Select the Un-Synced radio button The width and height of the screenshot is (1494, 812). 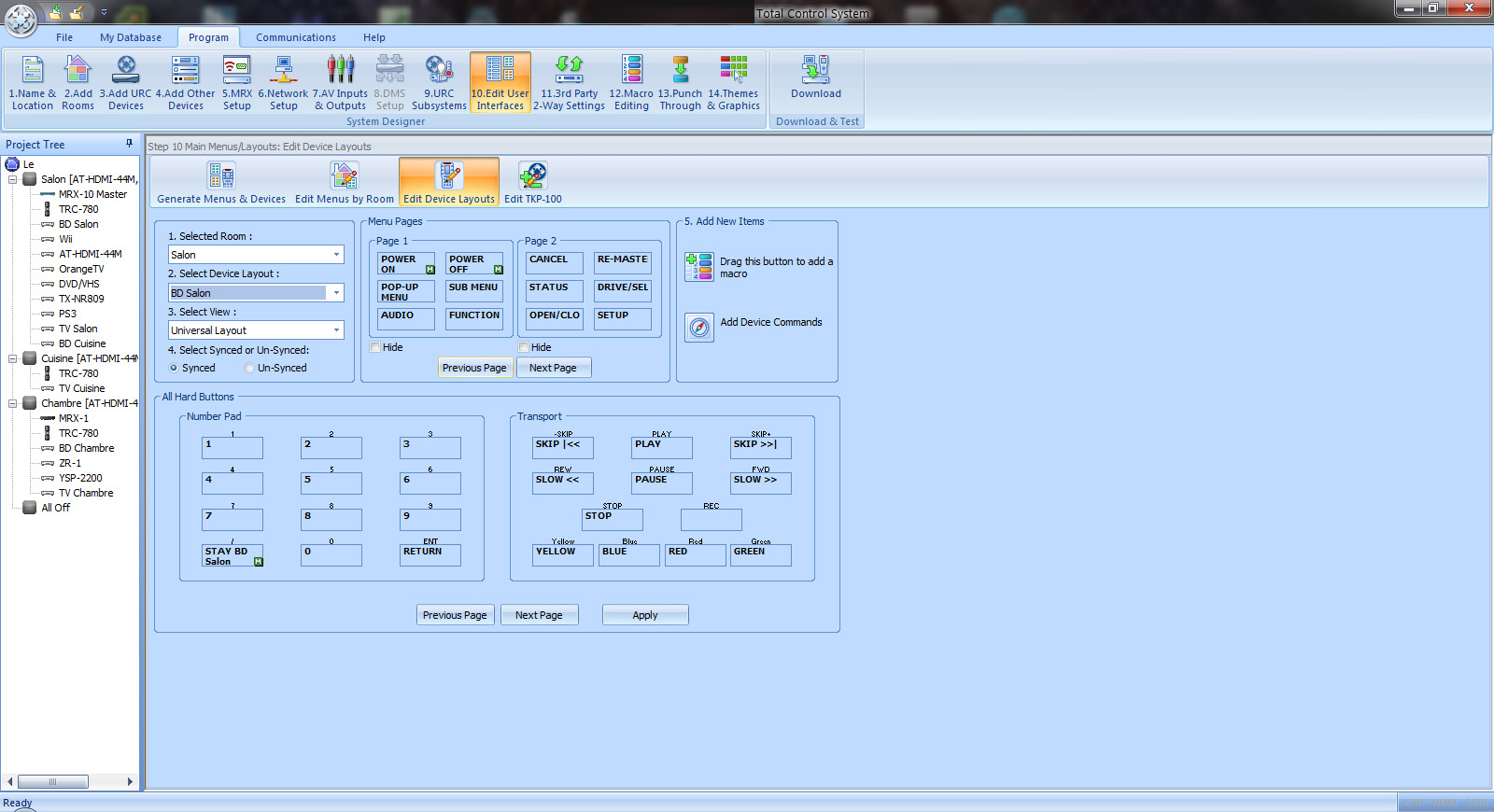[x=249, y=369]
